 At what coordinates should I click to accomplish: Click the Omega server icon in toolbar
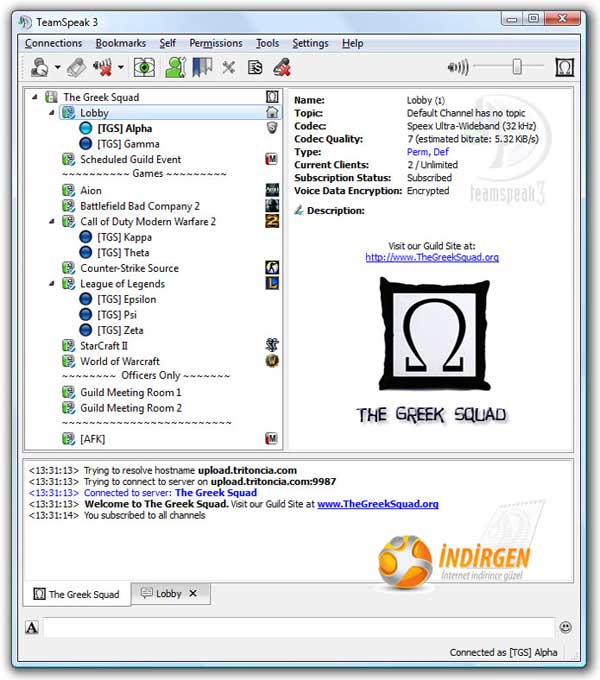click(564, 68)
